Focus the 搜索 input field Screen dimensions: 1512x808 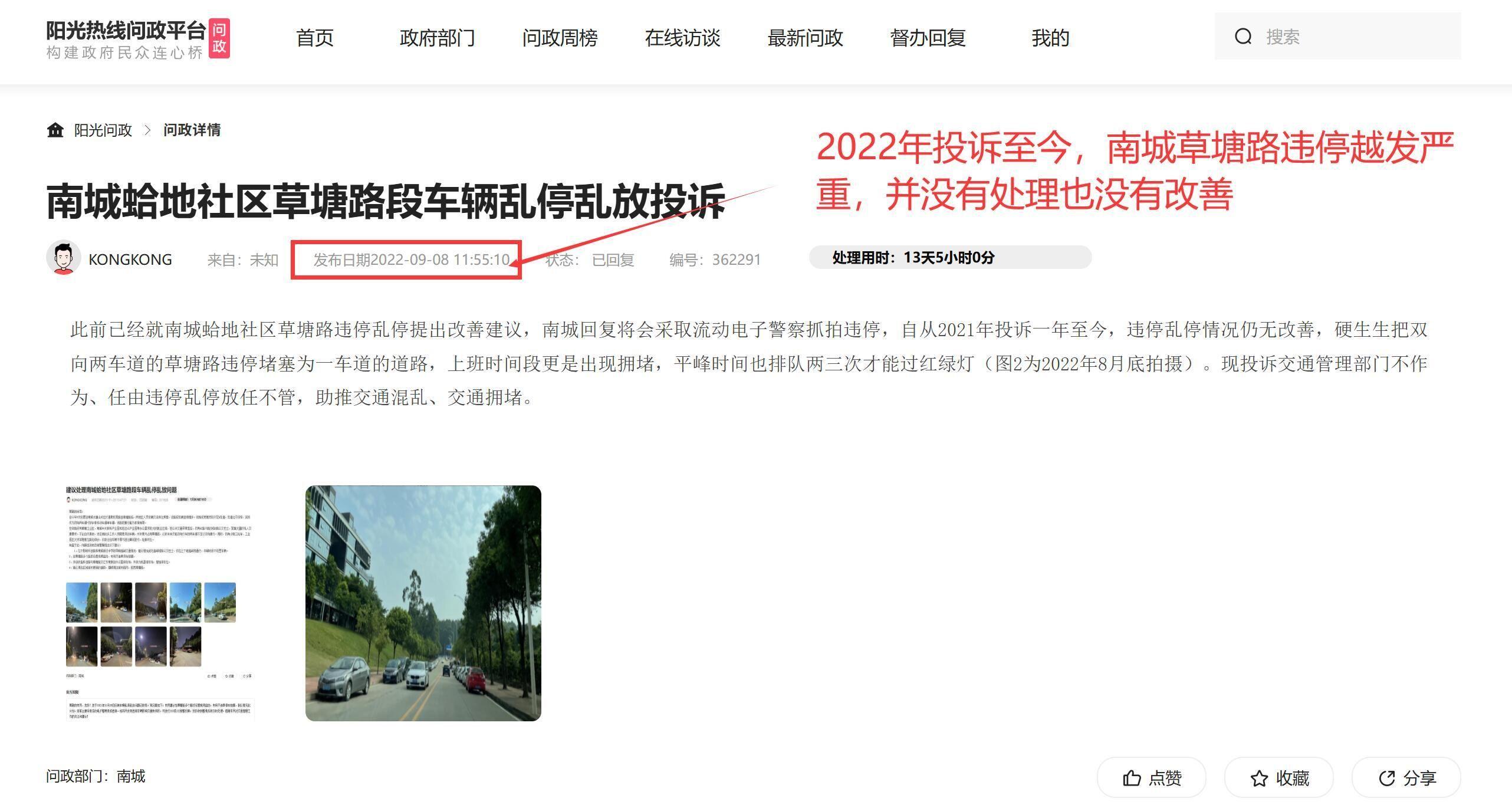pos(1338,36)
